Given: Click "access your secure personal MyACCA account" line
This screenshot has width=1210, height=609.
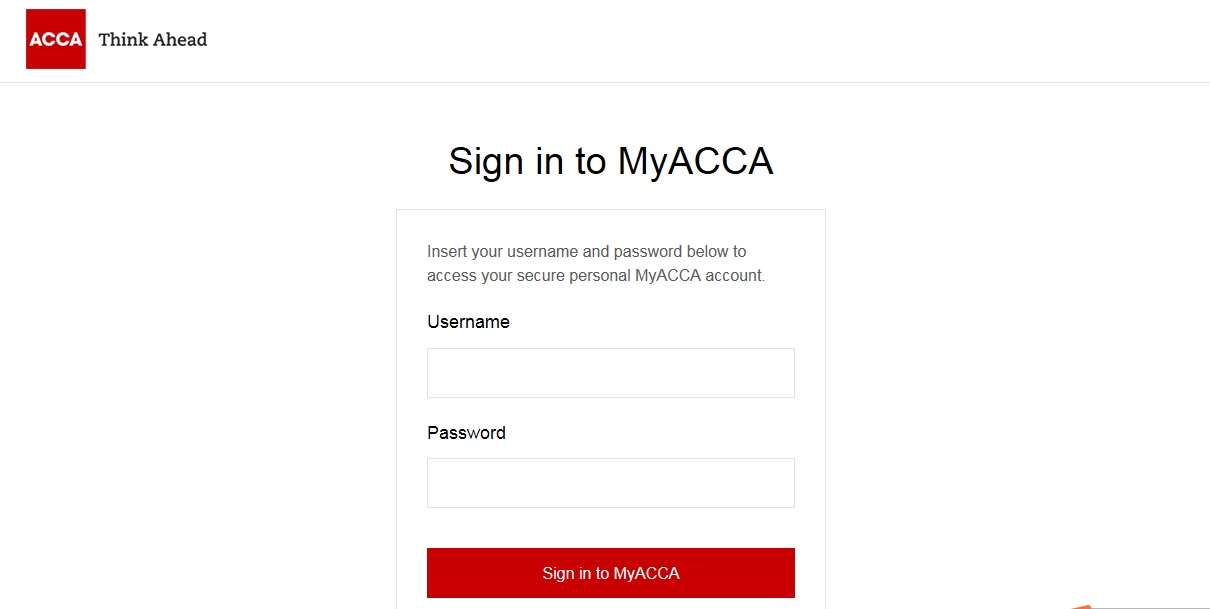Looking at the screenshot, I should point(596,275).
